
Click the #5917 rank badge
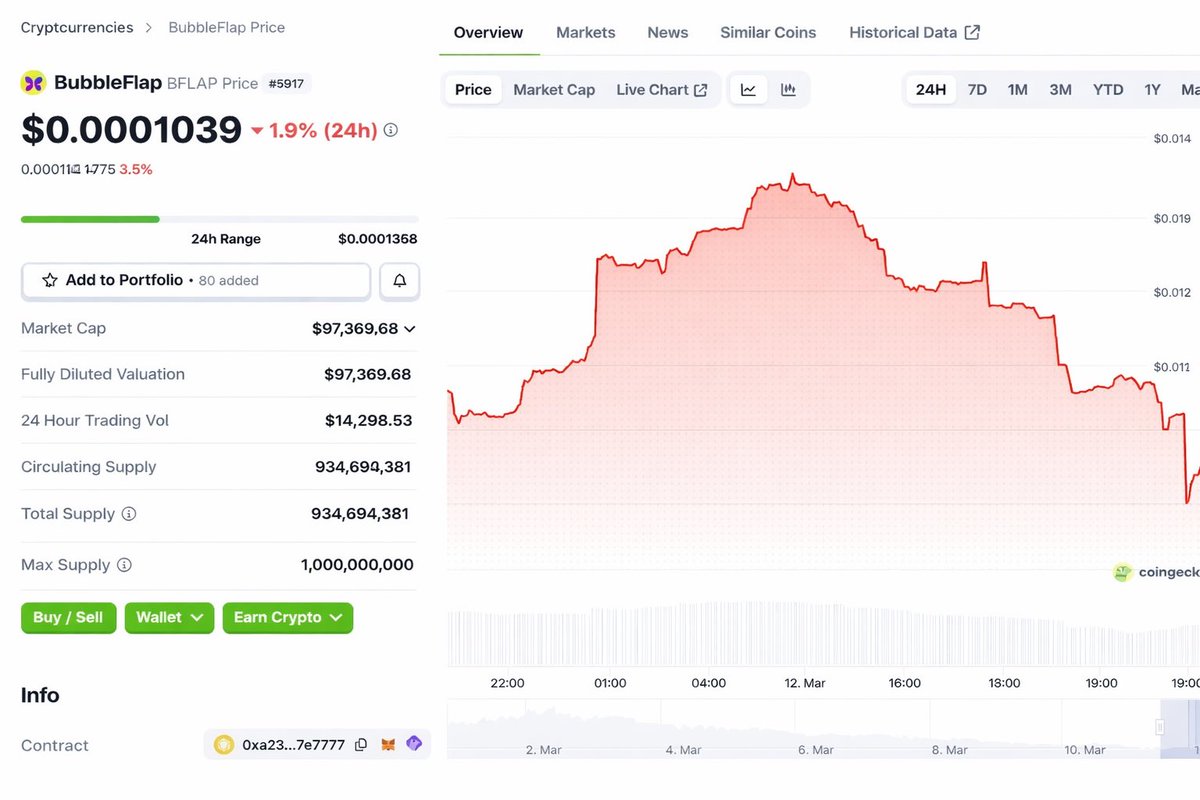point(287,84)
